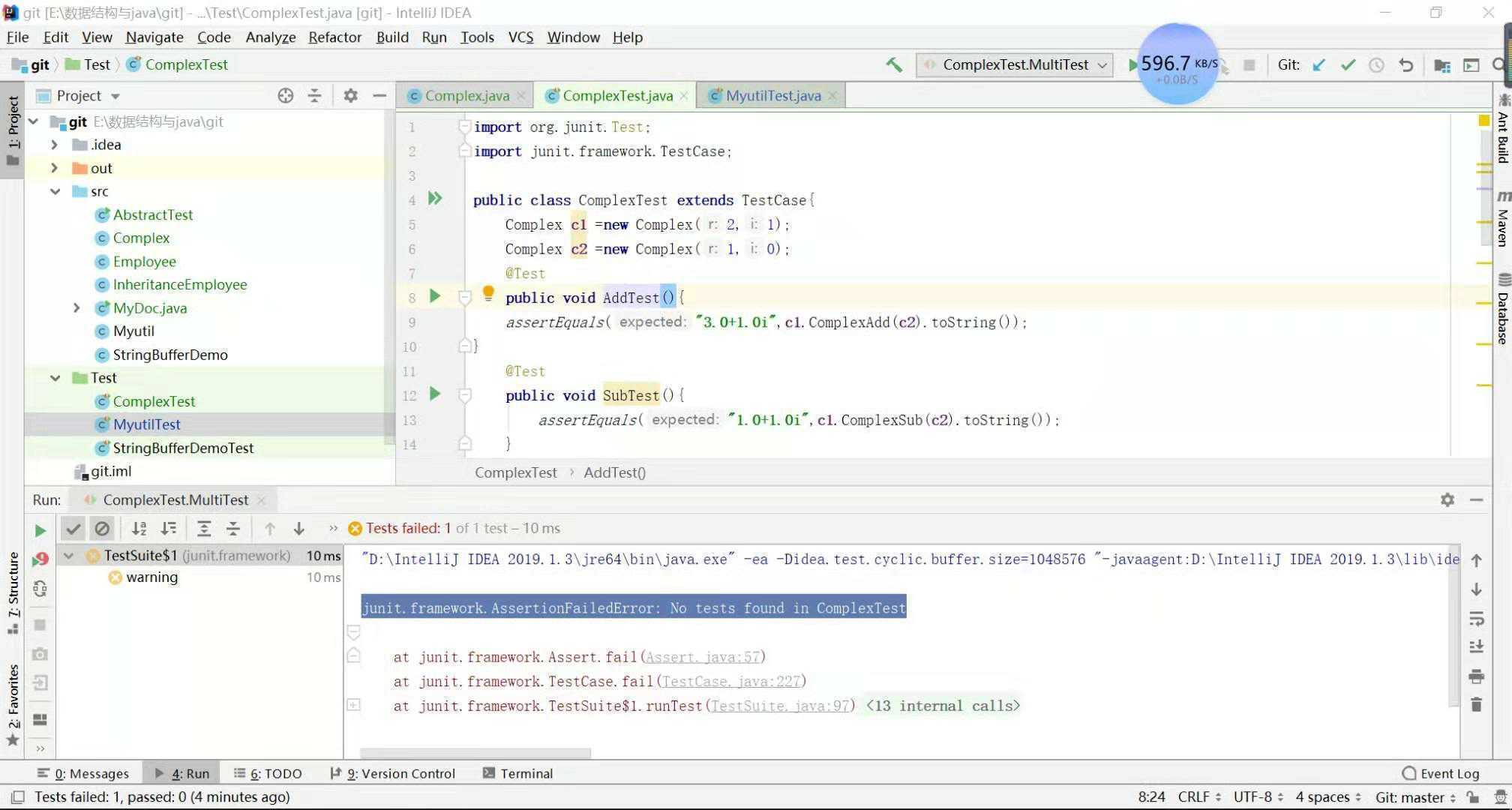The width and height of the screenshot is (1512, 810).
Task: Open the Refactor menu
Action: point(334,37)
